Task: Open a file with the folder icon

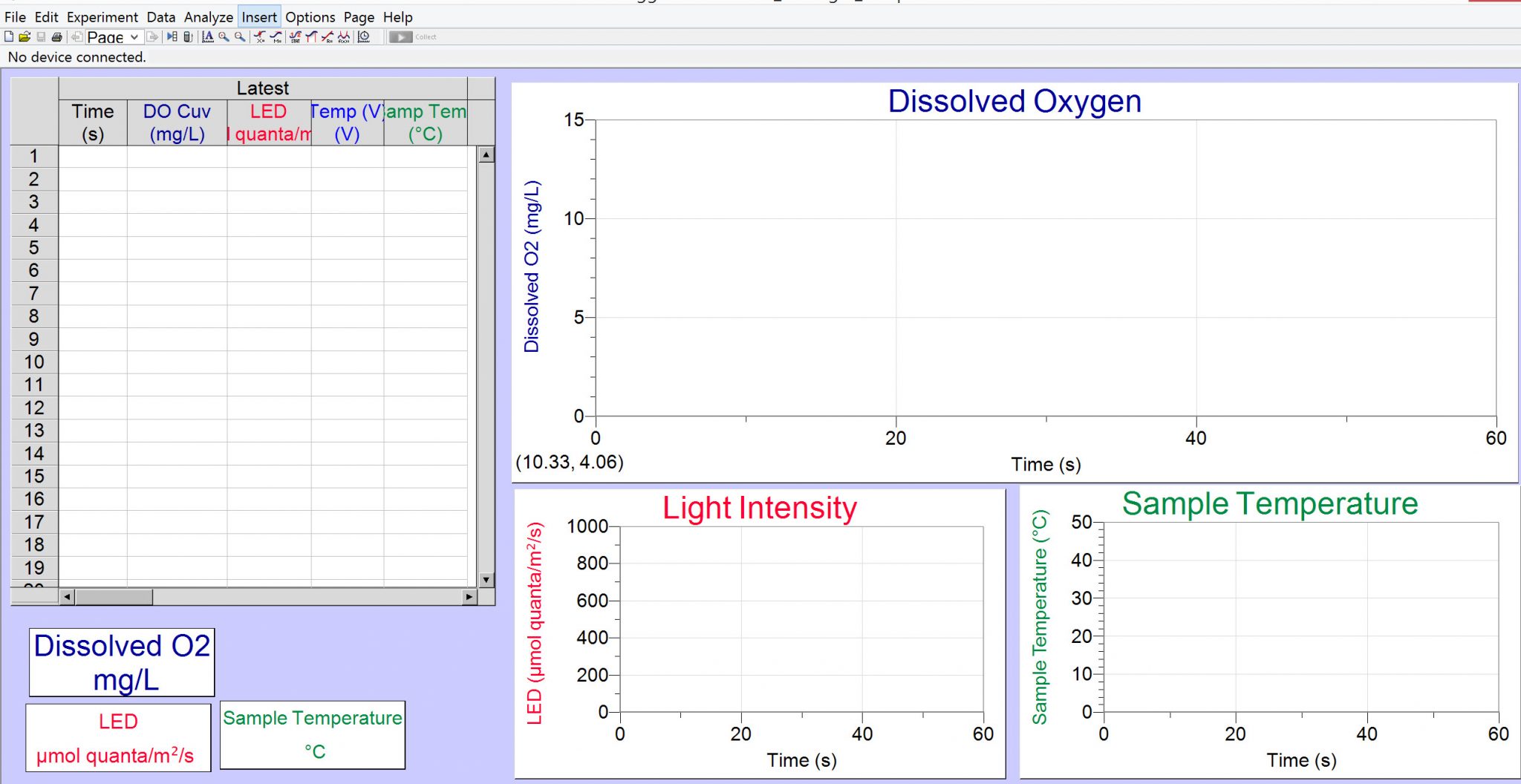Action: pos(25,36)
